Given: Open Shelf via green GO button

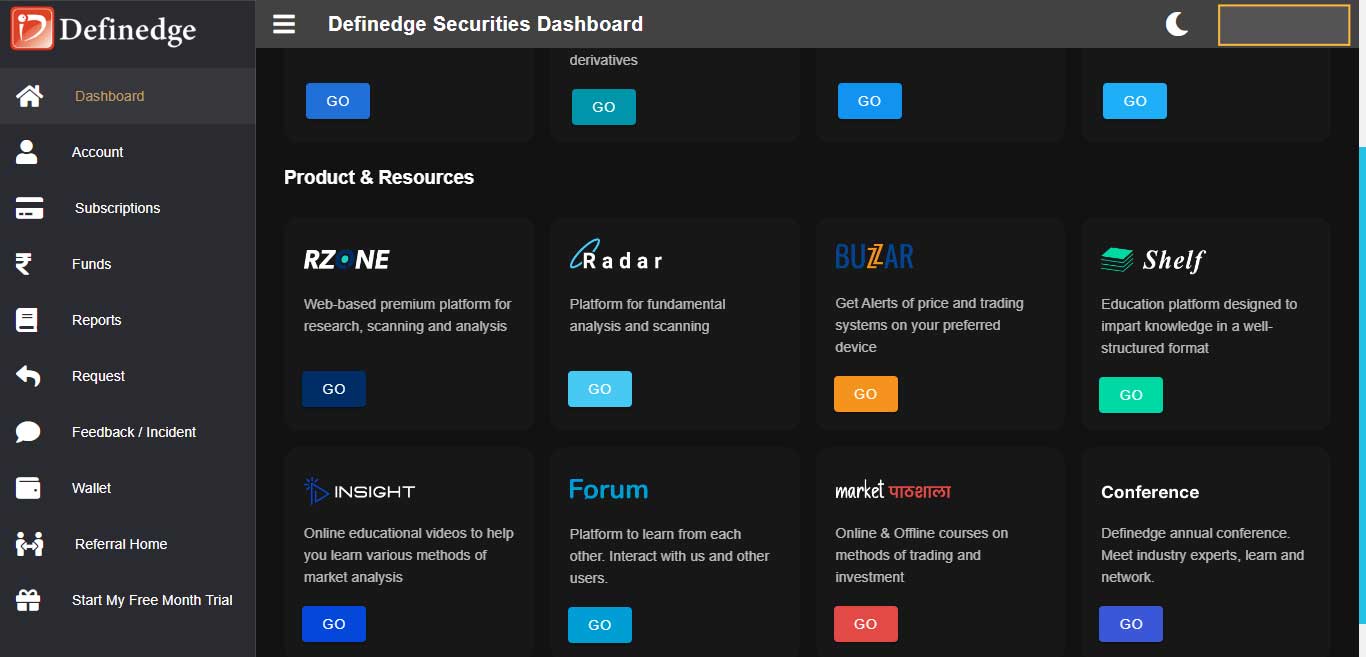Looking at the screenshot, I should point(1131,395).
